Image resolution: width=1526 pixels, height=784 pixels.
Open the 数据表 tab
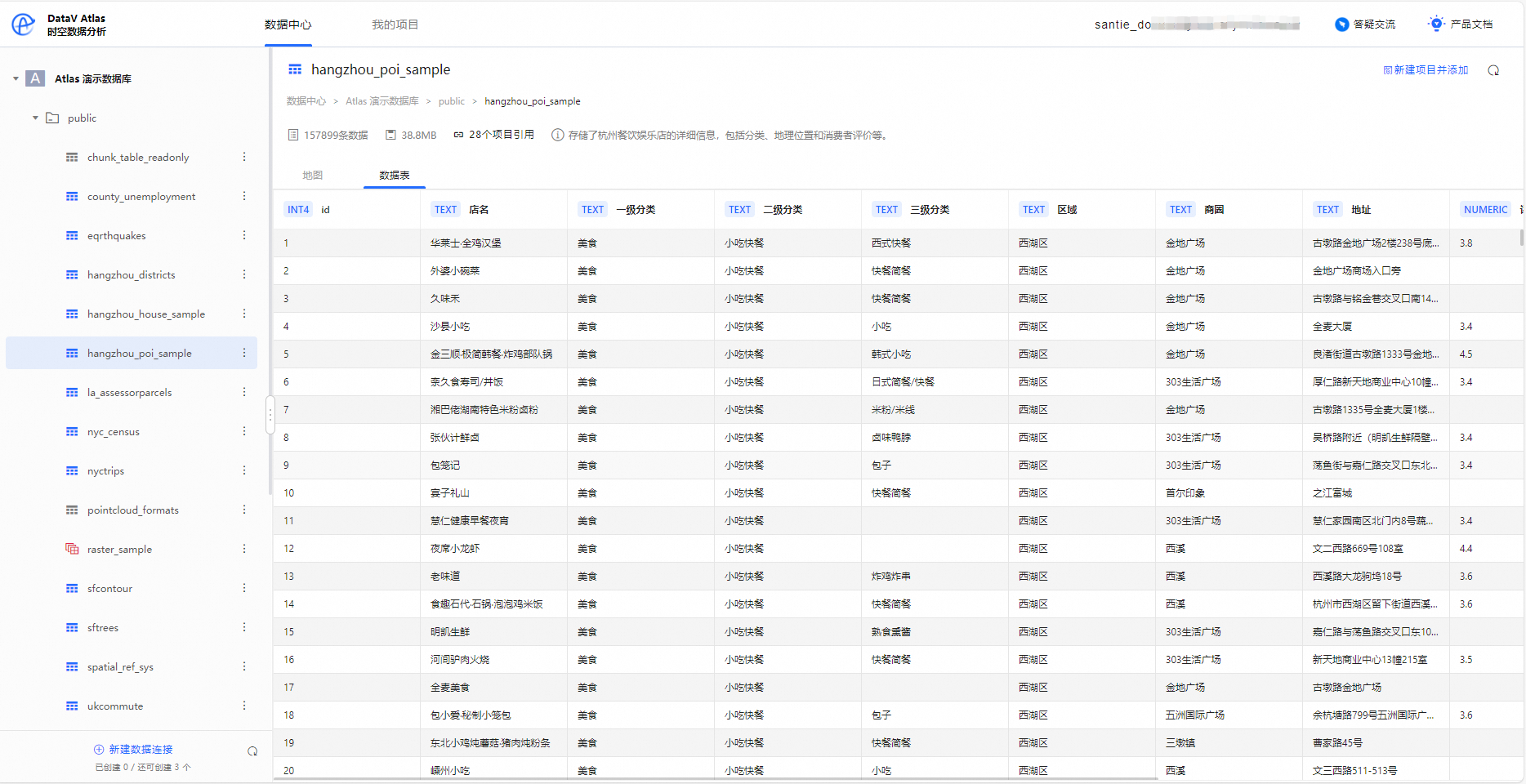coord(395,175)
